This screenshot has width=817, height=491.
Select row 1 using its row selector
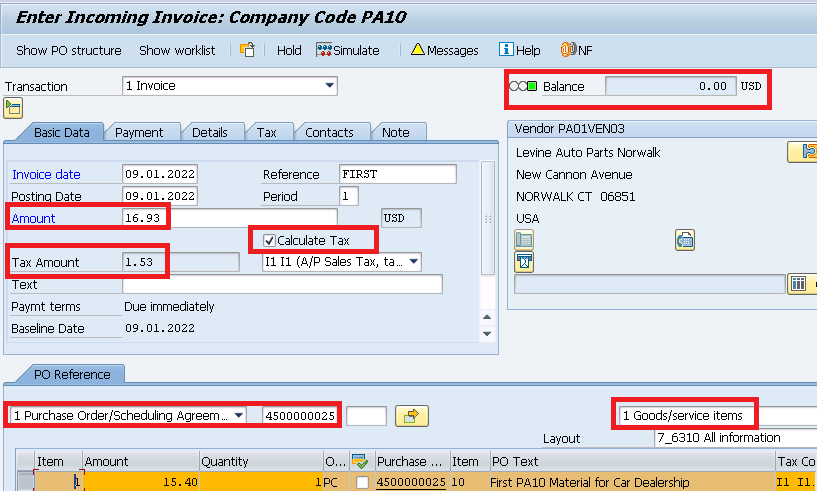[x=25, y=483]
